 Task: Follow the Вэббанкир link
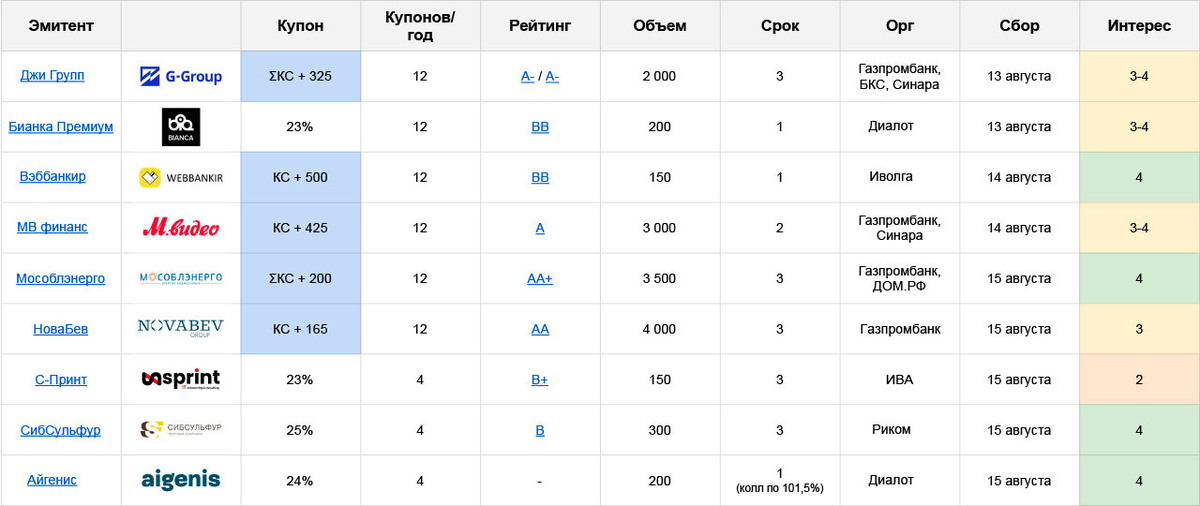coord(52,177)
